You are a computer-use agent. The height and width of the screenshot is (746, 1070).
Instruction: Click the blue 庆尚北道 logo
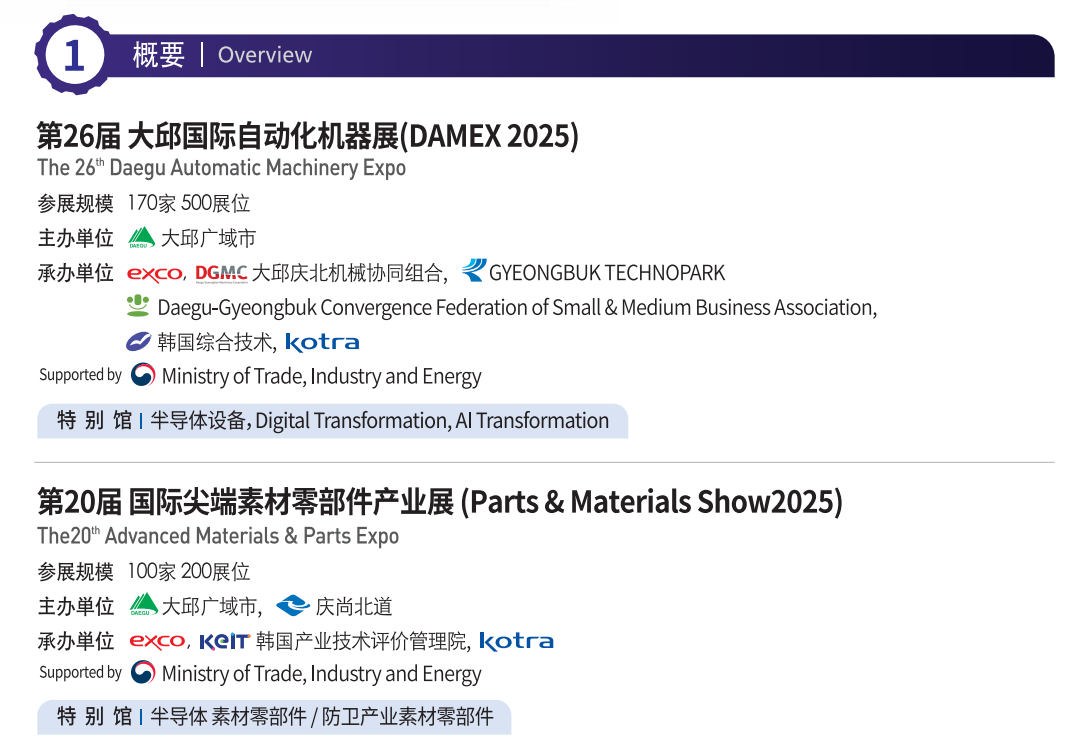pyautogui.click(x=293, y=605)
